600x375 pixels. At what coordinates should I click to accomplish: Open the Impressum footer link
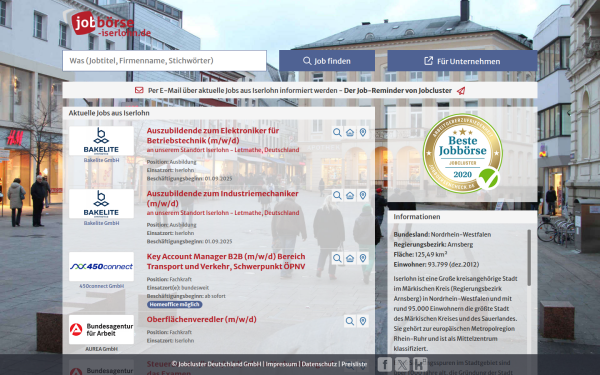281,364
